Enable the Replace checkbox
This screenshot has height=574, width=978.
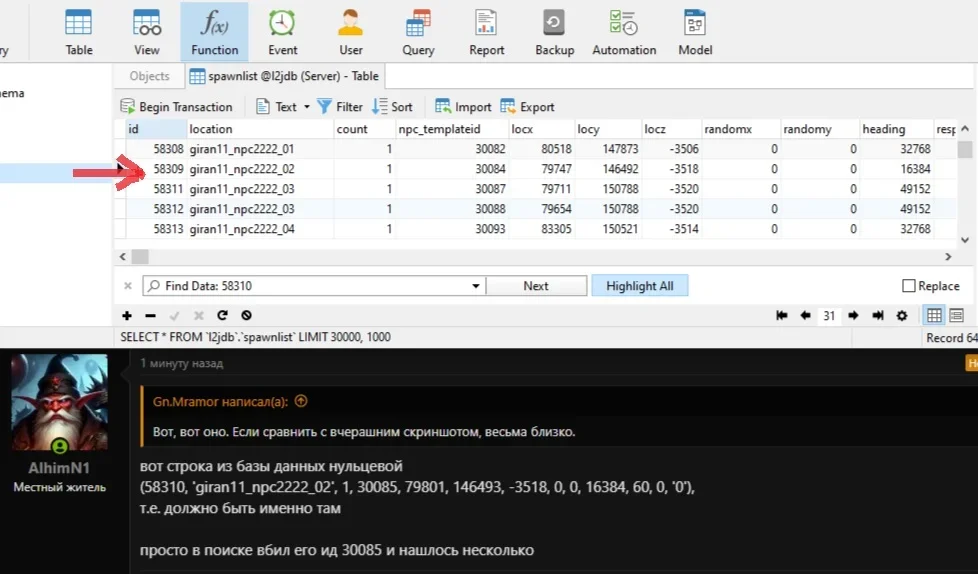click(909, 286)
